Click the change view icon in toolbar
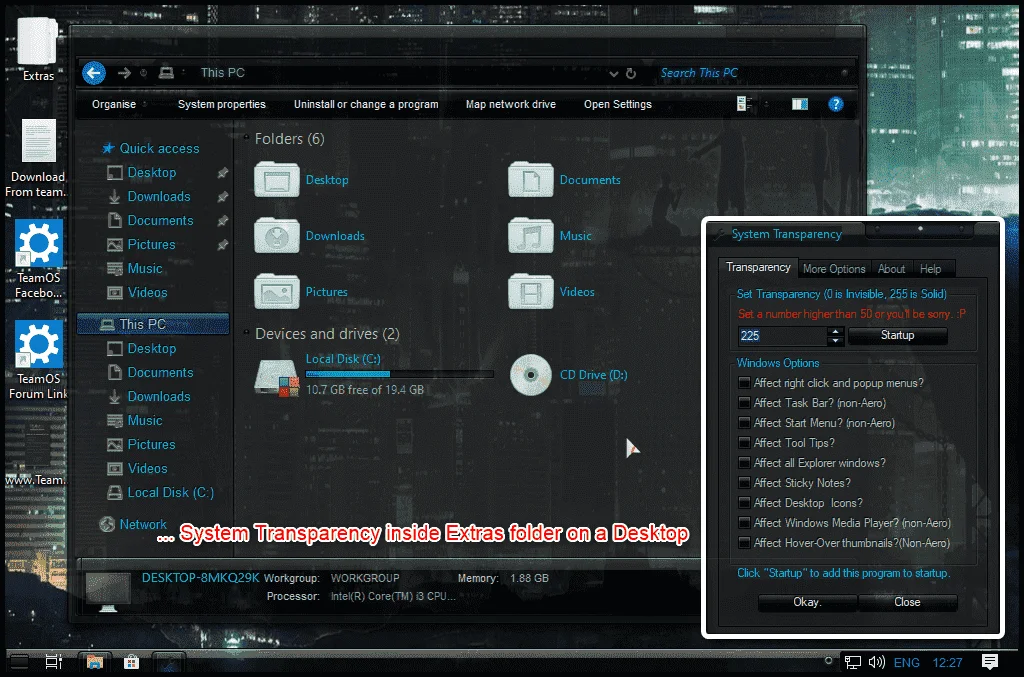Image resolution: width=1024 pixels, height=677 pixels. click(x=744, y=104)
